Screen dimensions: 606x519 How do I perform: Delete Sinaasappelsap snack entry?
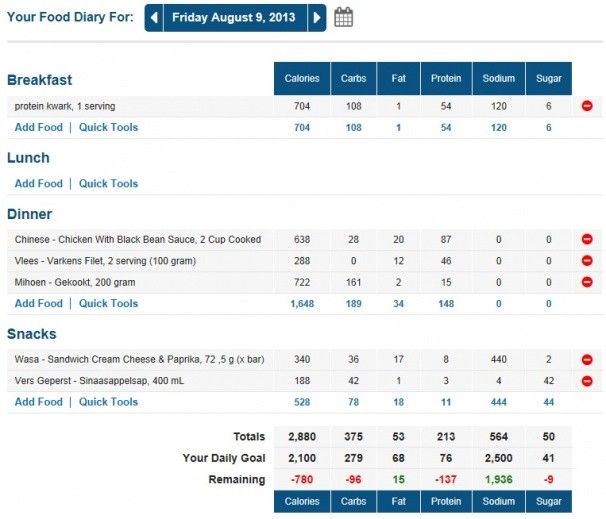pos(587,381)
